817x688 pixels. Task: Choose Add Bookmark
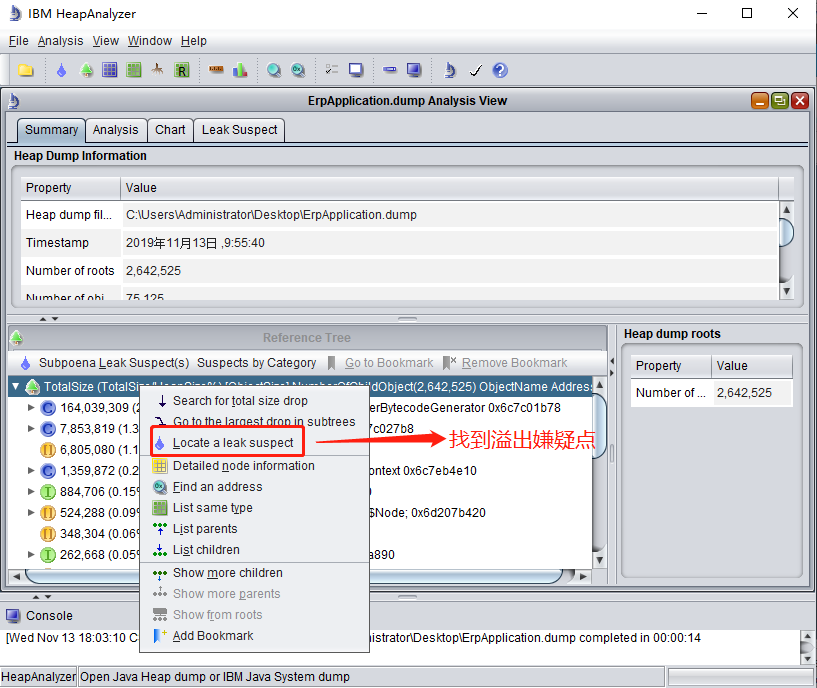point(254,636)
